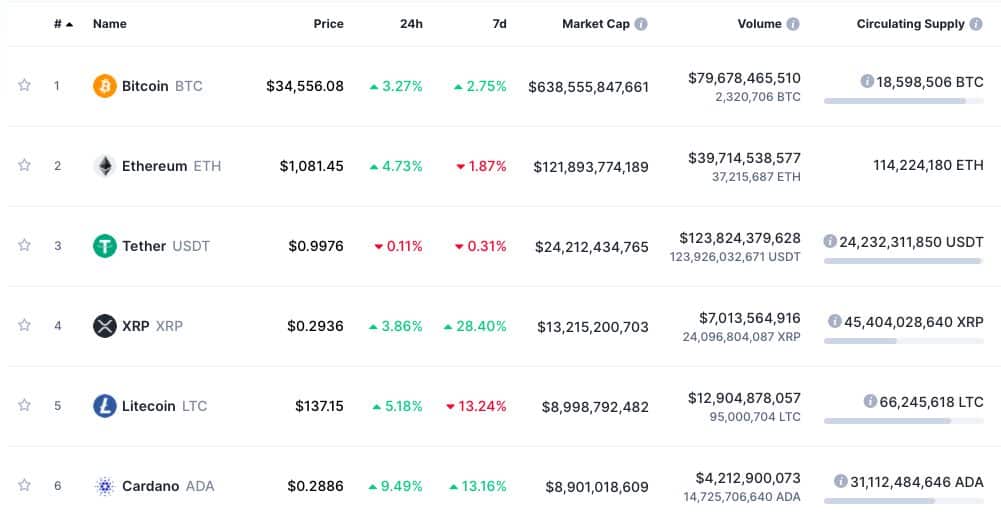Click the Volume header info icon
Image resolution: width=1001 pixels, height=512 pixels.
pyautogui.click(x=793, y=24)
